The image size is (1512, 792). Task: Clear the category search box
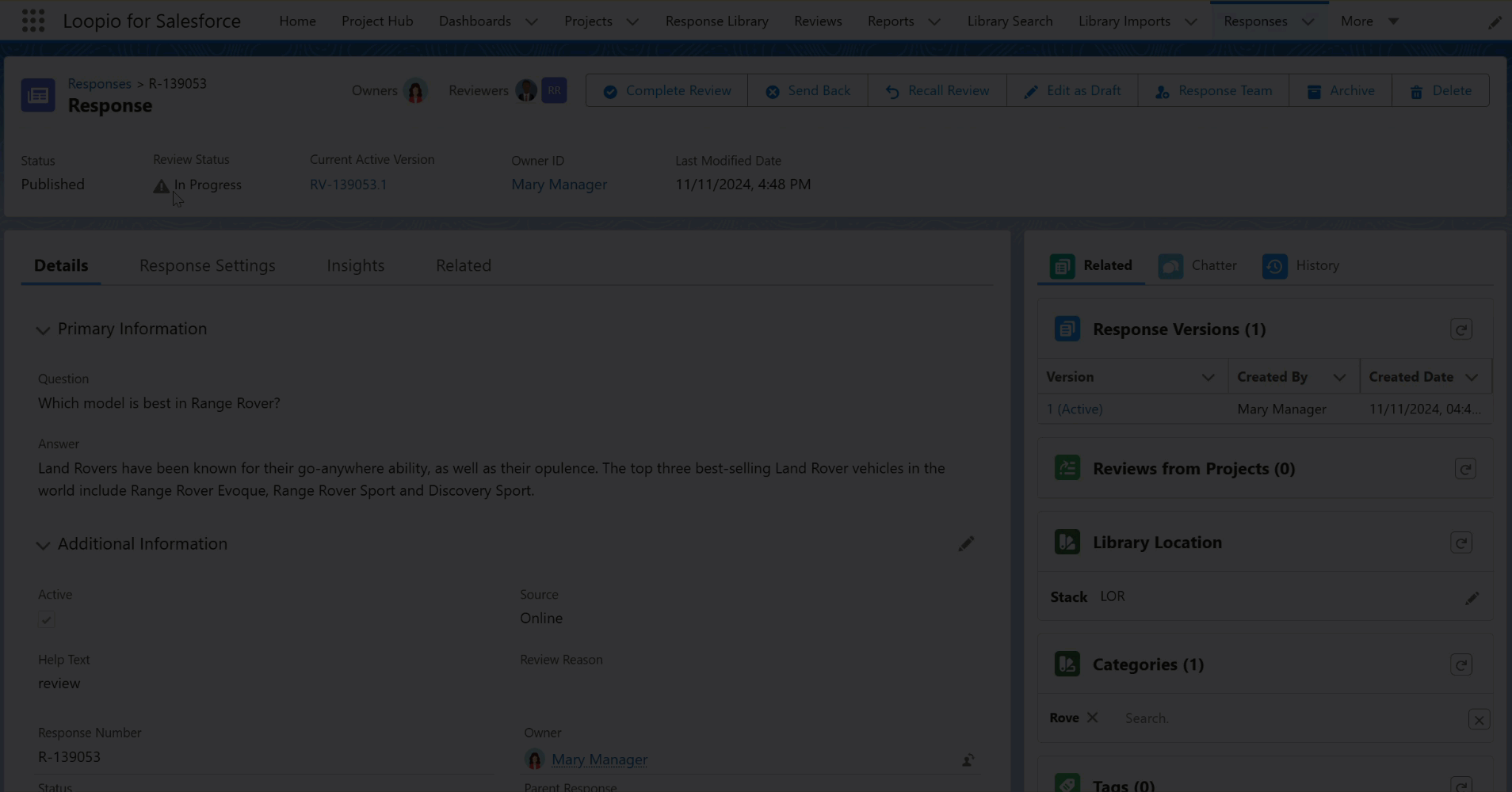click(1479, 720)
